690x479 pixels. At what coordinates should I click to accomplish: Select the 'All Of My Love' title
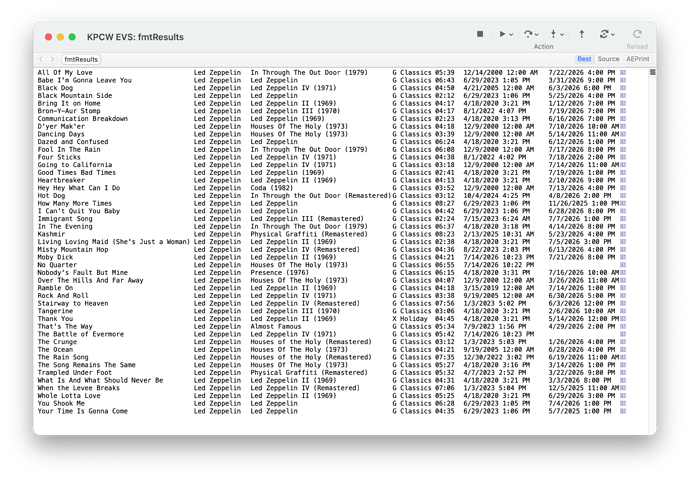point(65,73)
